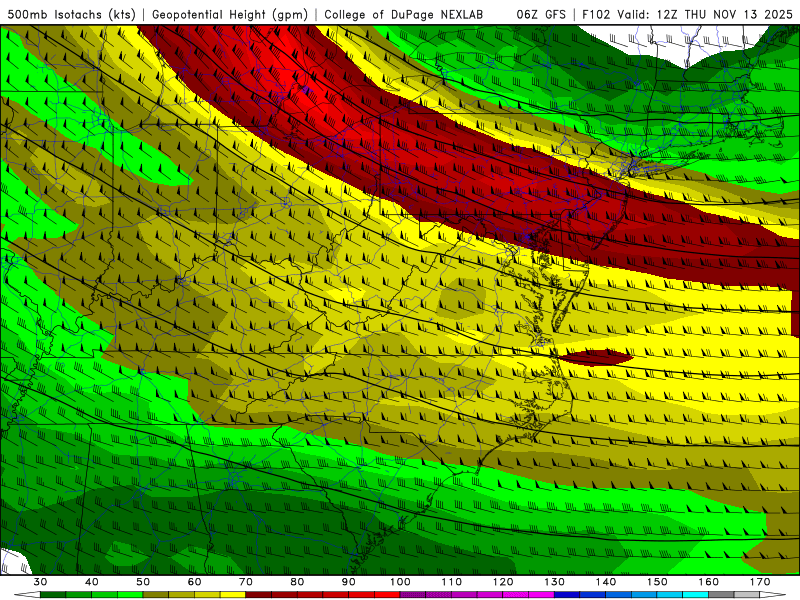Click the '150' value on the color scale
This screenshot has height=600, width=800.
(x=657, y=582)
